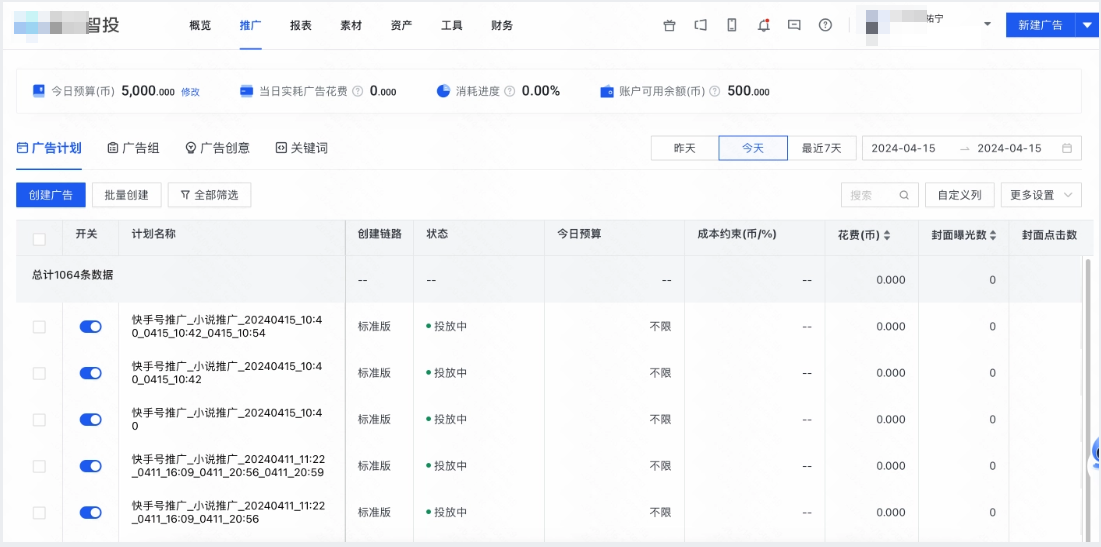Open the end date 2024-04-15 picker
Screen dimensions: 1101x547
[1009, 148]
